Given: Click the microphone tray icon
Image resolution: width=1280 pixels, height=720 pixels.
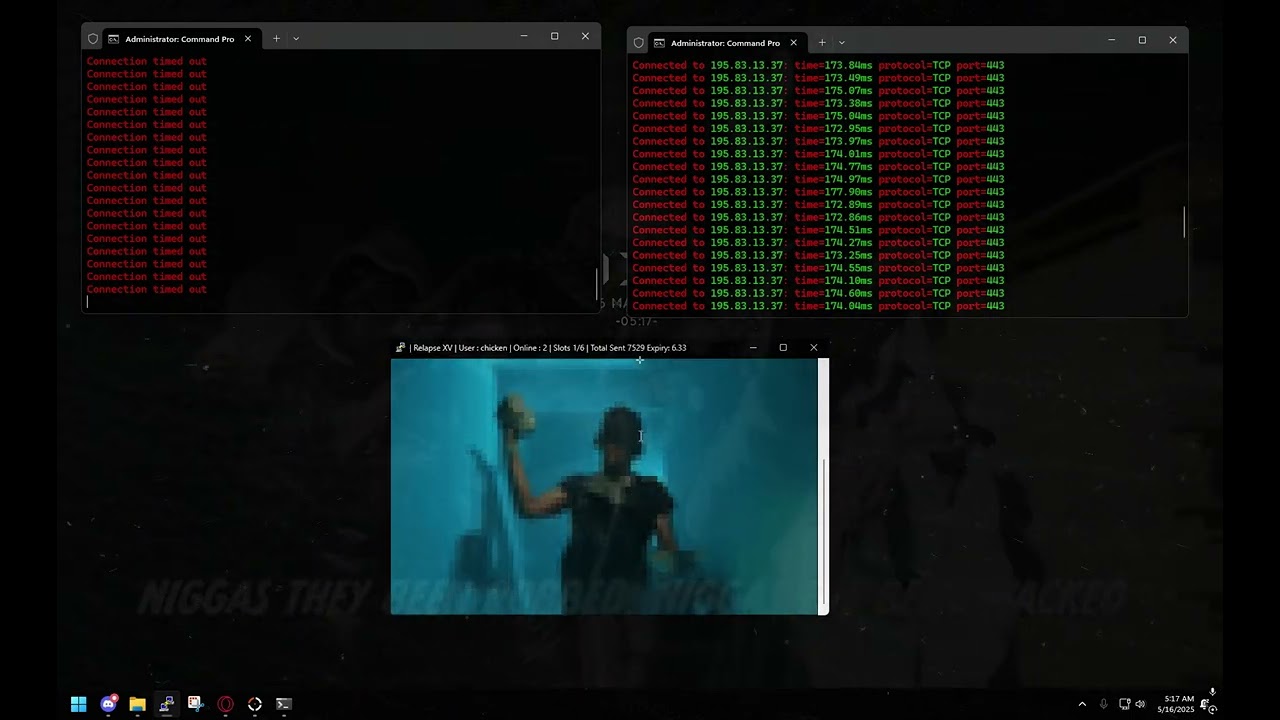Looking at the screenshot, I should pyautogui.click(x=1103, y=704).
